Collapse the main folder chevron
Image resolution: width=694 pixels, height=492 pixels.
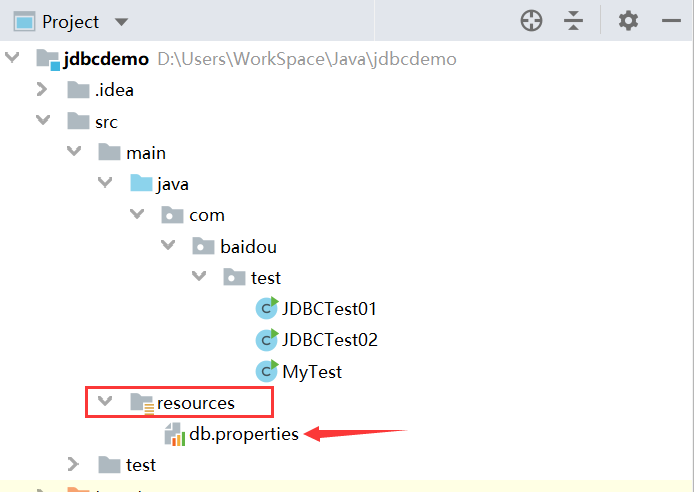[74, 151]
